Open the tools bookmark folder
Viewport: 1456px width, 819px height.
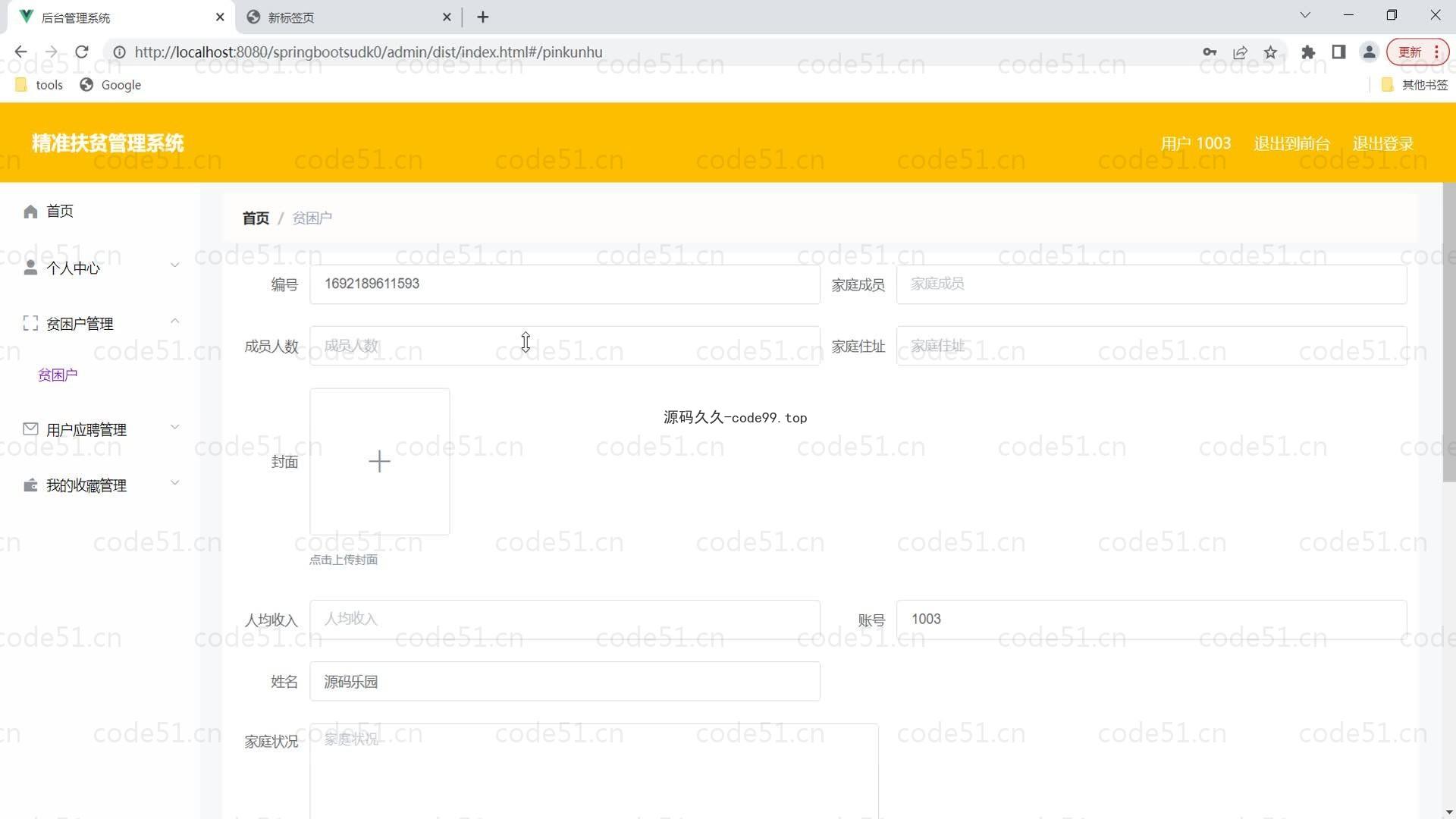(39, 85)
